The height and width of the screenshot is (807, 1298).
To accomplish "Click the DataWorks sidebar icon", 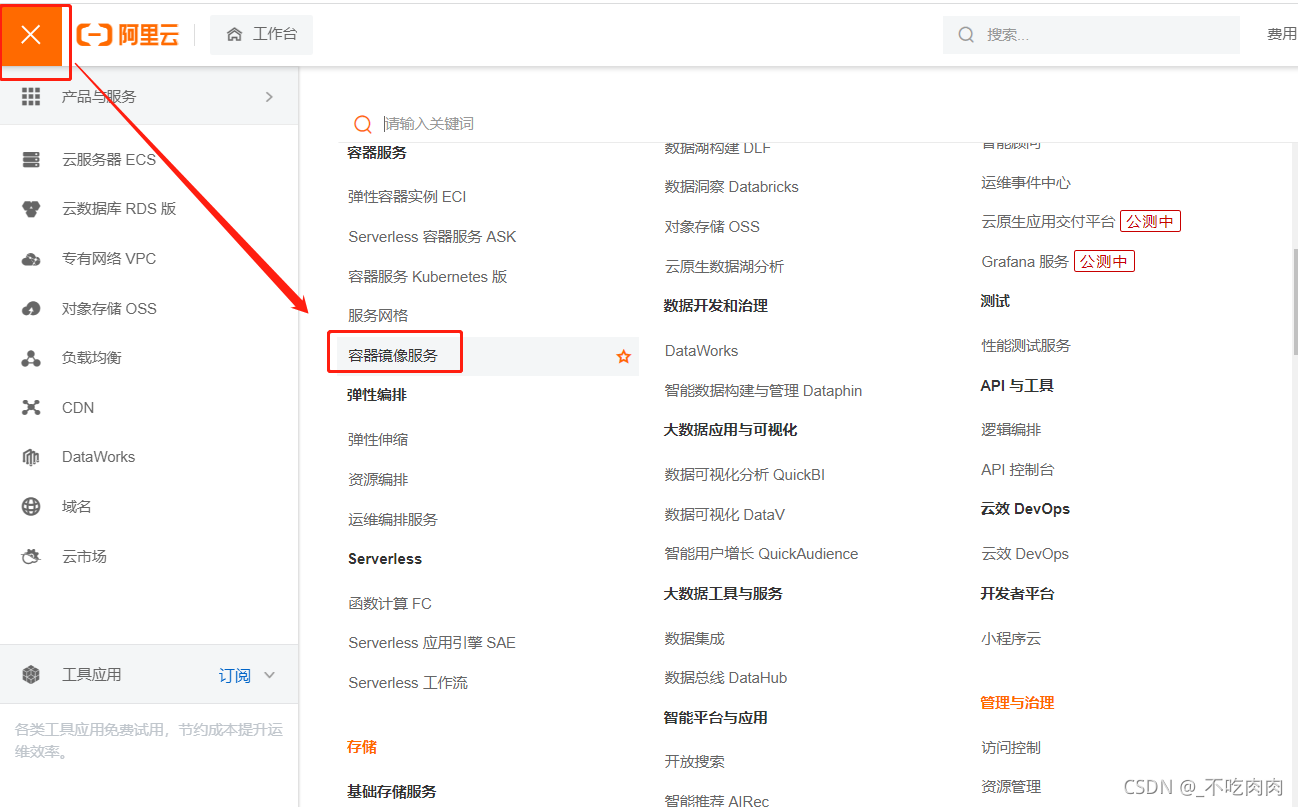I will pos(31,457).
